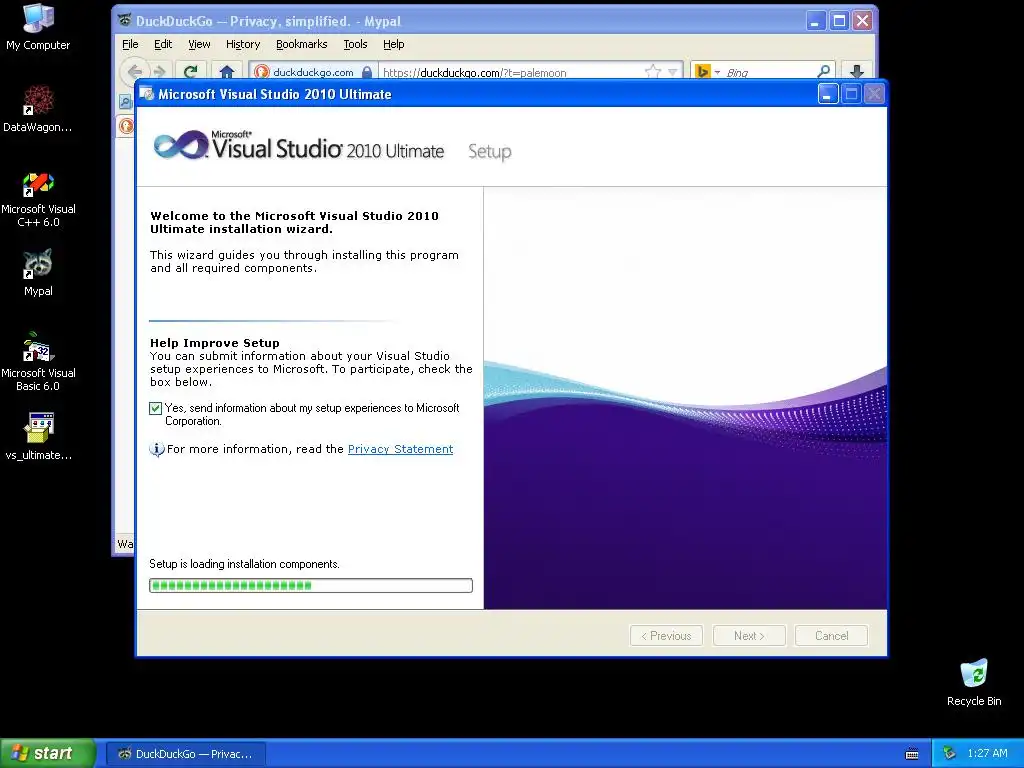Open the File menu in Mypal
Viewport: 1024px width, 768px height.
coord(130,44)
